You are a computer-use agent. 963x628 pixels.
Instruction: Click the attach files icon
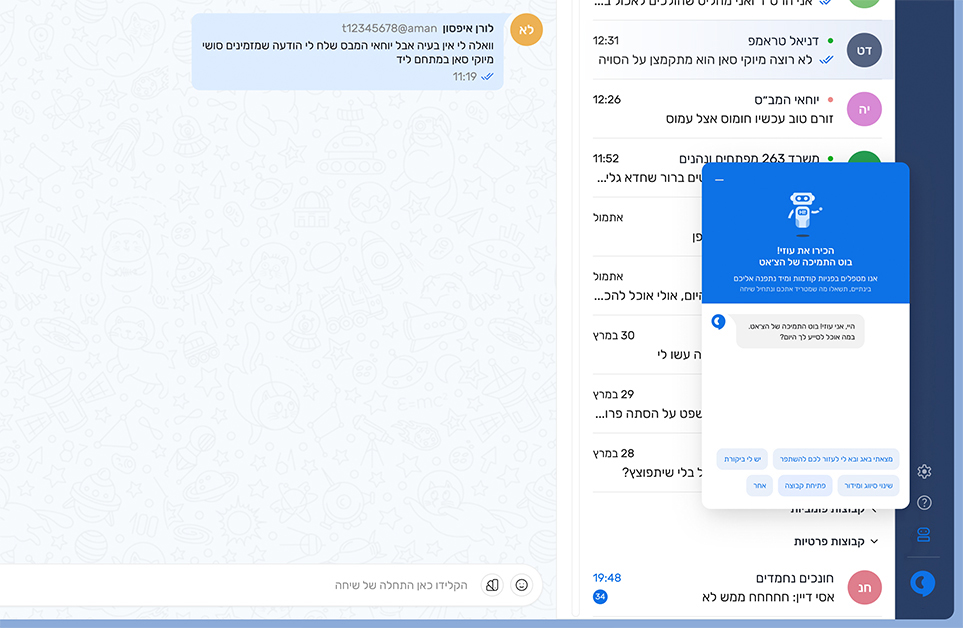(492, 585)
